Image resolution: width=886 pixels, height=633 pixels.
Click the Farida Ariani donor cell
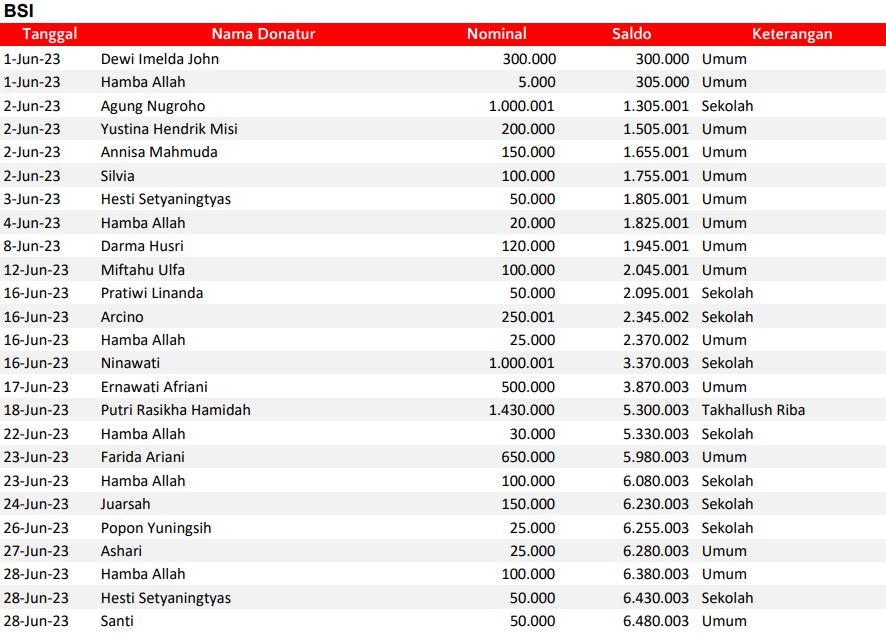[x=143, y=457]
